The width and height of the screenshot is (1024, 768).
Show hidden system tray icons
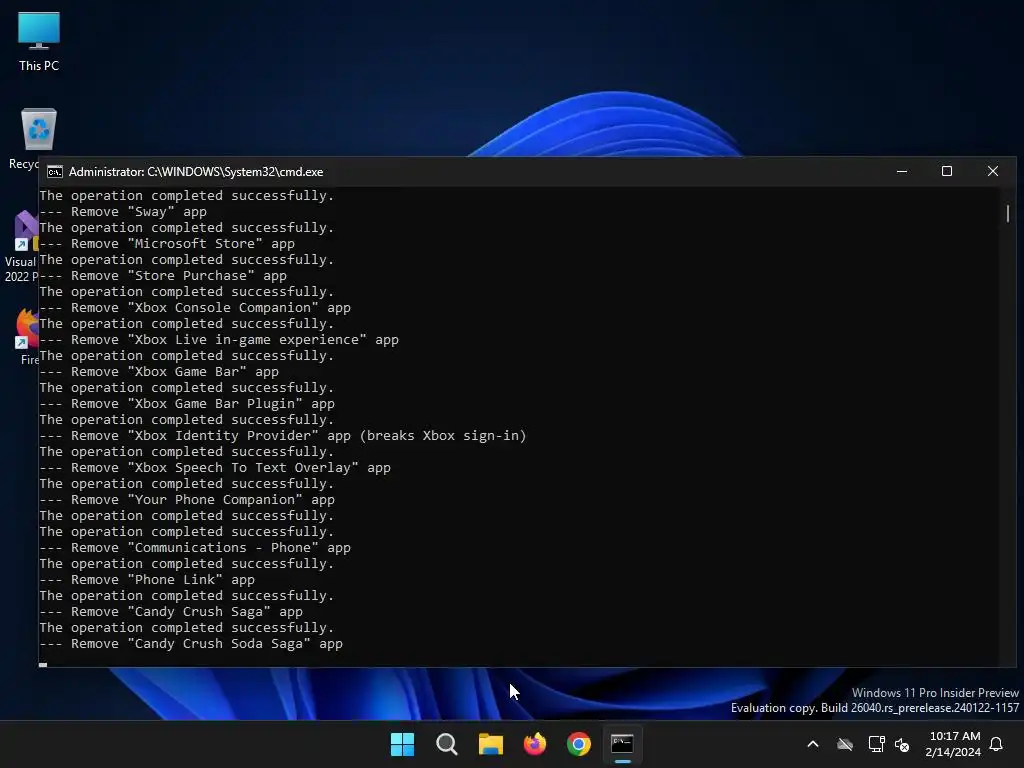pos(813,744)
